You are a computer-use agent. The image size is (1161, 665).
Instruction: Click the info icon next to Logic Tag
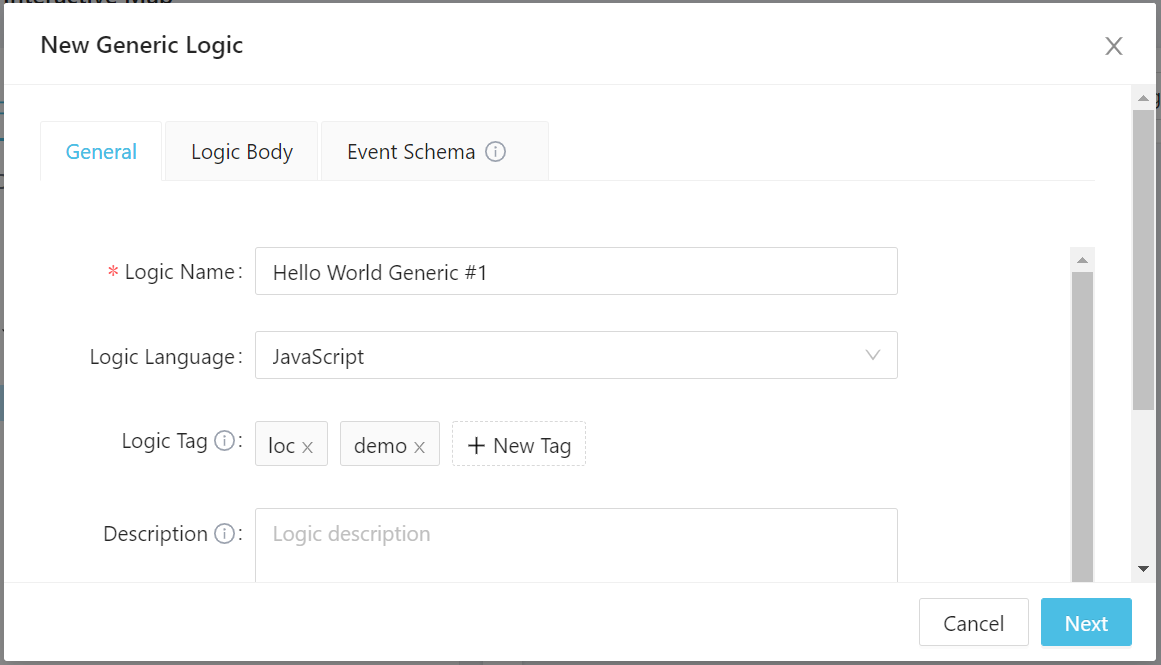(x=225, y=441)
